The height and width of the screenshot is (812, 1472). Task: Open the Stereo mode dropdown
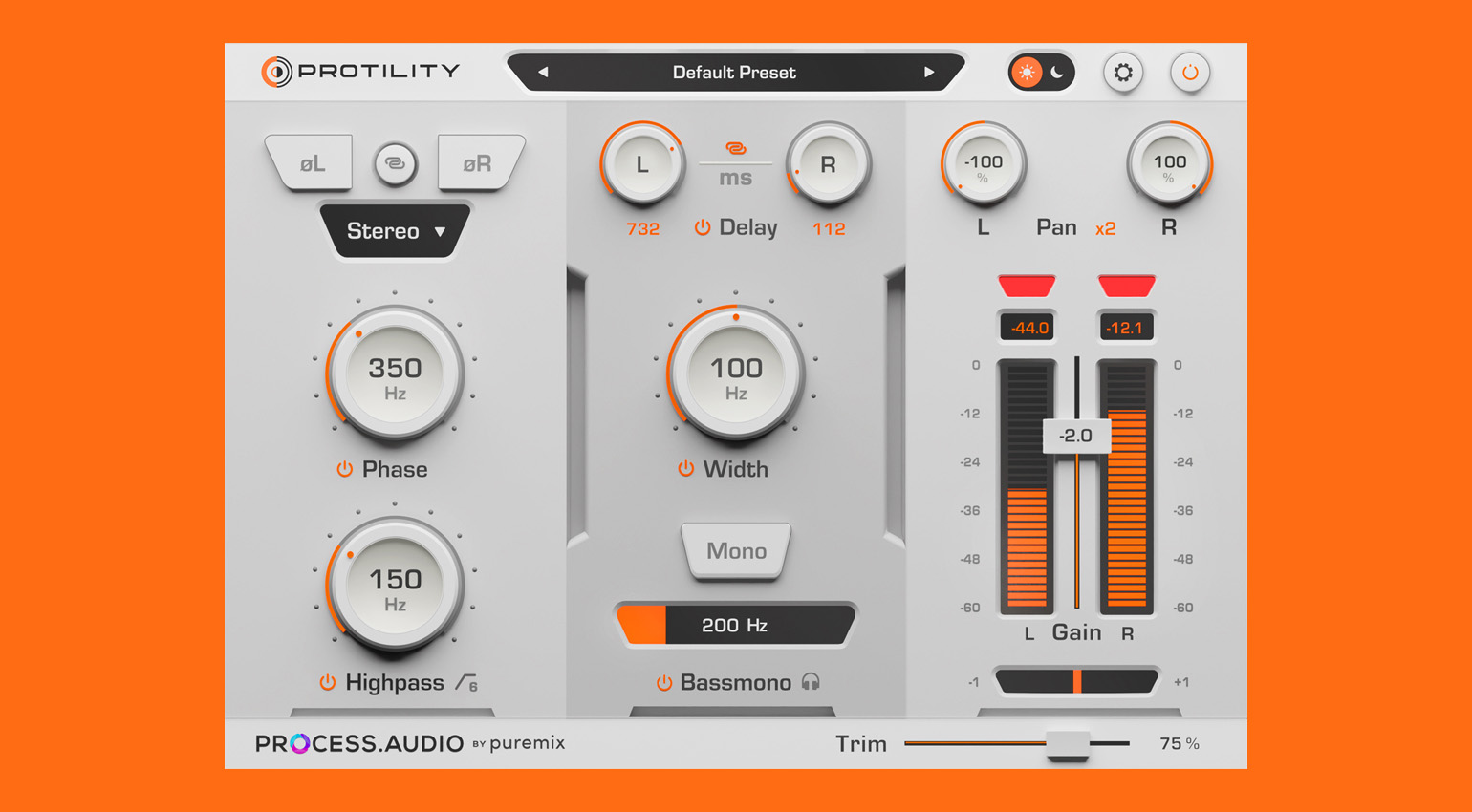click(x=395, y=231)
